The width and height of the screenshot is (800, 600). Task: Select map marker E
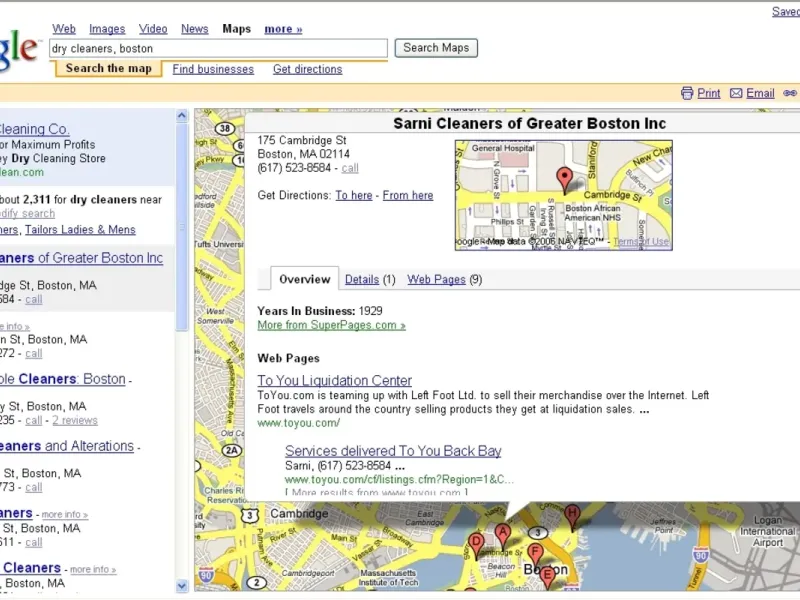coord(547,578)
